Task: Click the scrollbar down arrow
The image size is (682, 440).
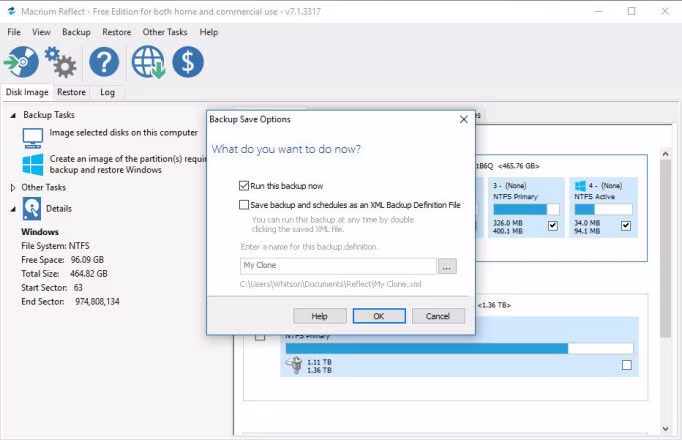Action: (x=665, y=429)
